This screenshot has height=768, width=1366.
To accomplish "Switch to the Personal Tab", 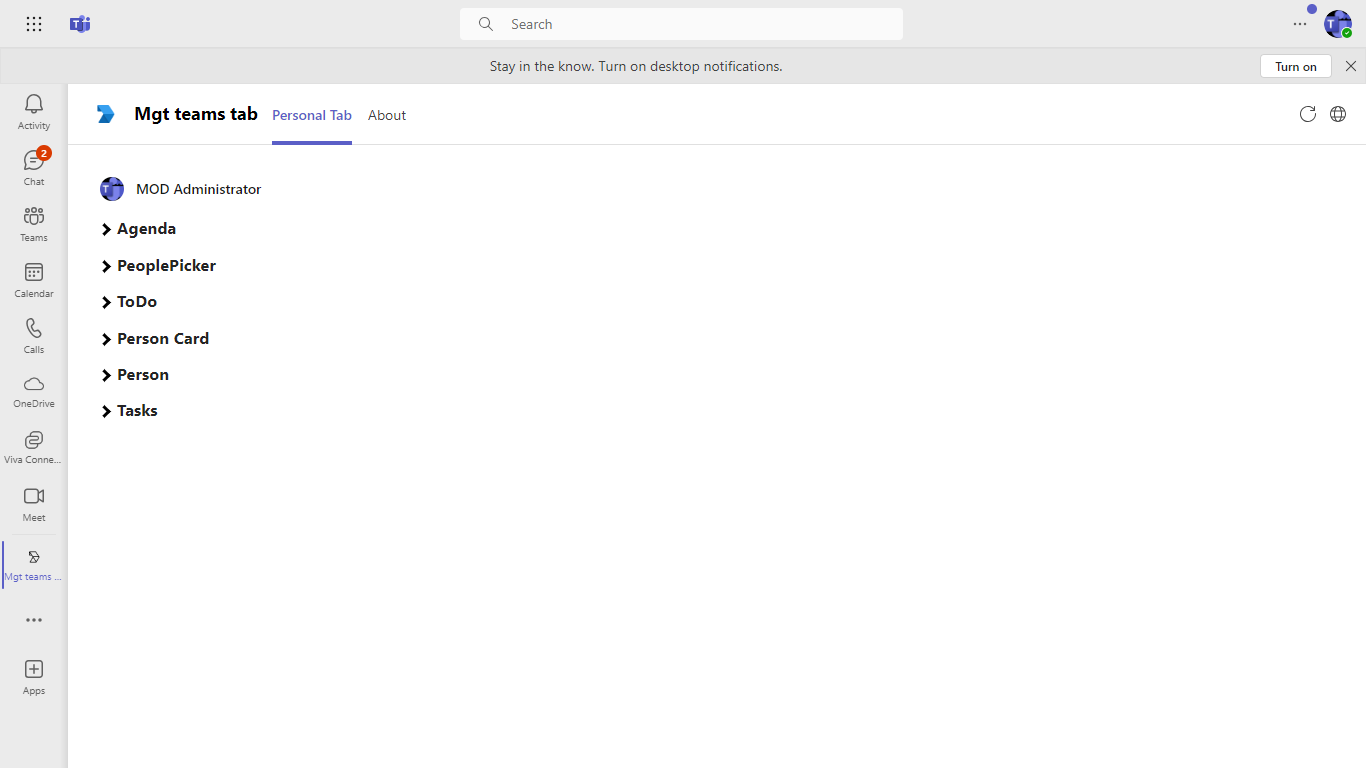I will tap(312, 115).
